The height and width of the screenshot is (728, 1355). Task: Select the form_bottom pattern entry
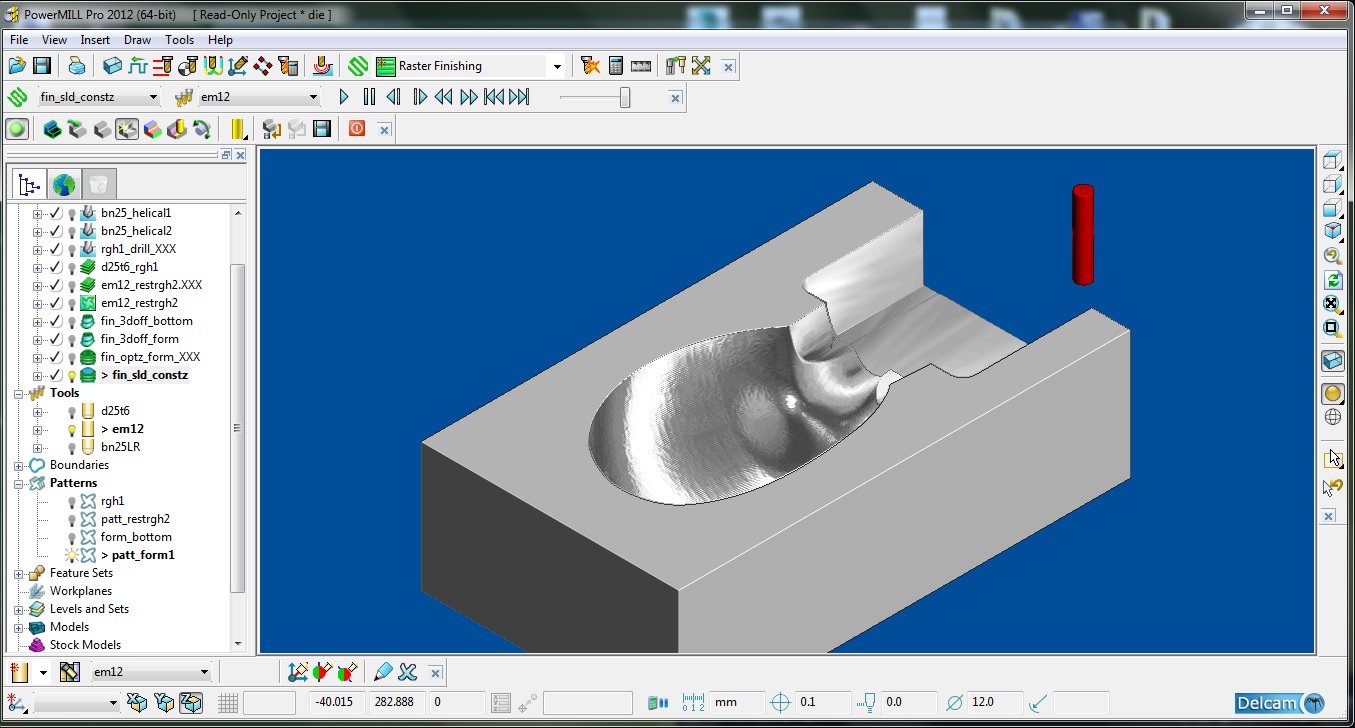136,537
